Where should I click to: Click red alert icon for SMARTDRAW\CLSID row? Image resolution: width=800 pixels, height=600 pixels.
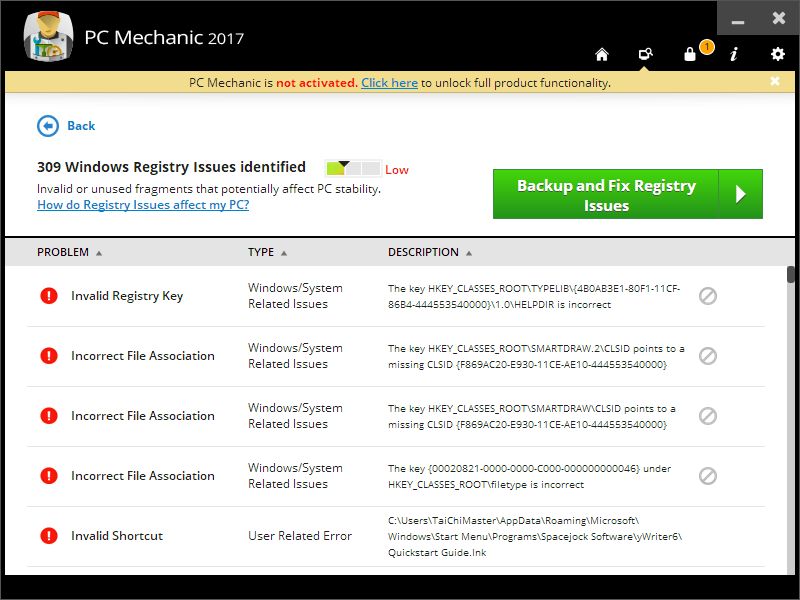(x=49, y=416)
